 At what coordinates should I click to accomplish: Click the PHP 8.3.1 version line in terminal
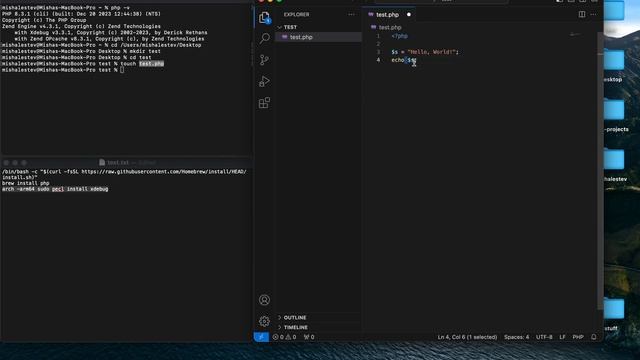(81, 14)
